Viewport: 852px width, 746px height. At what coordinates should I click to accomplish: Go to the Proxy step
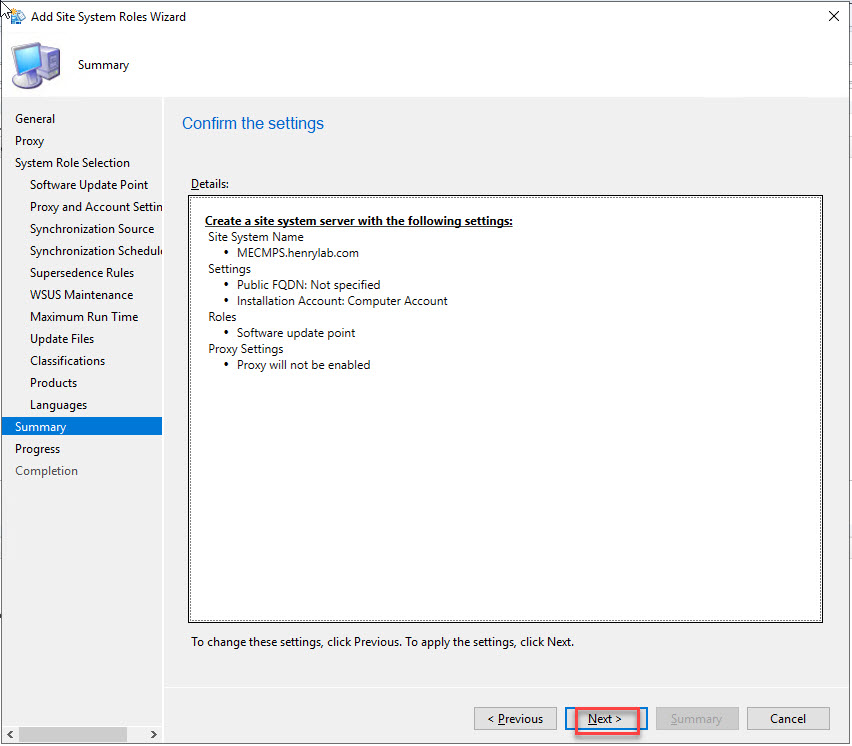(30, 141)
